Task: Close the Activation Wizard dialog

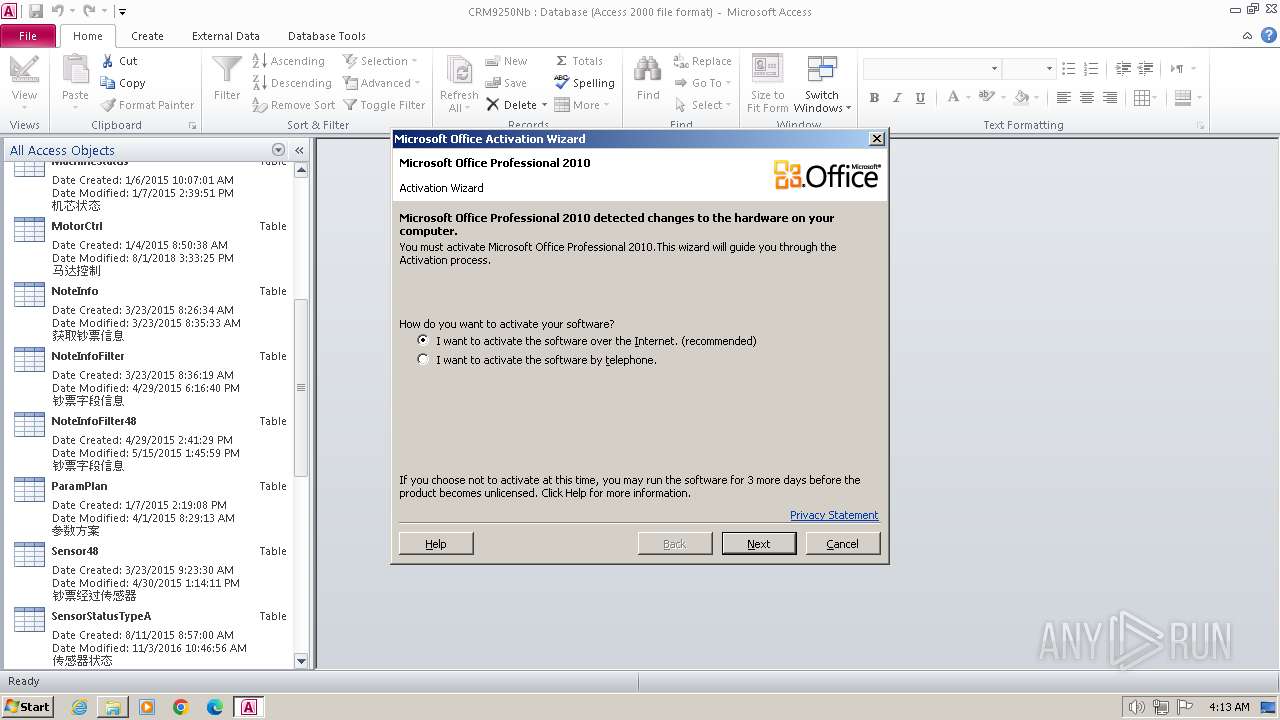Action: (x=877, y=139)
